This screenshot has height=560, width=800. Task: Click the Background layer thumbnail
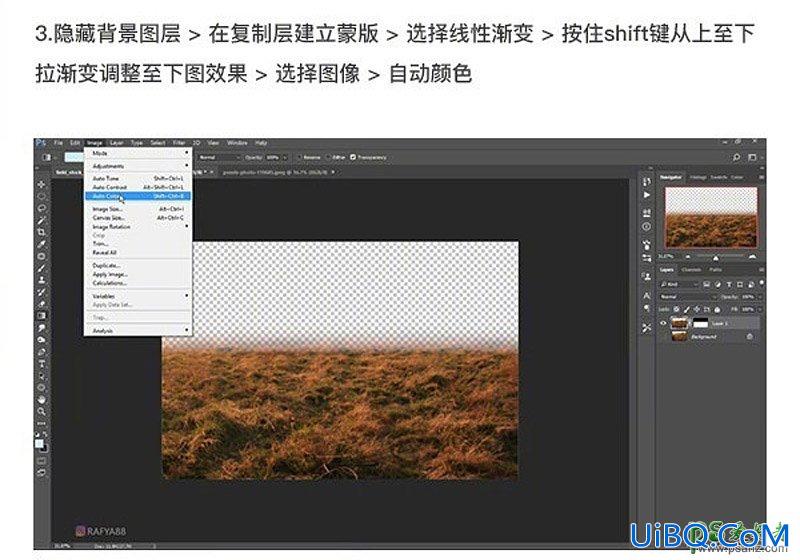pos(679,336)
